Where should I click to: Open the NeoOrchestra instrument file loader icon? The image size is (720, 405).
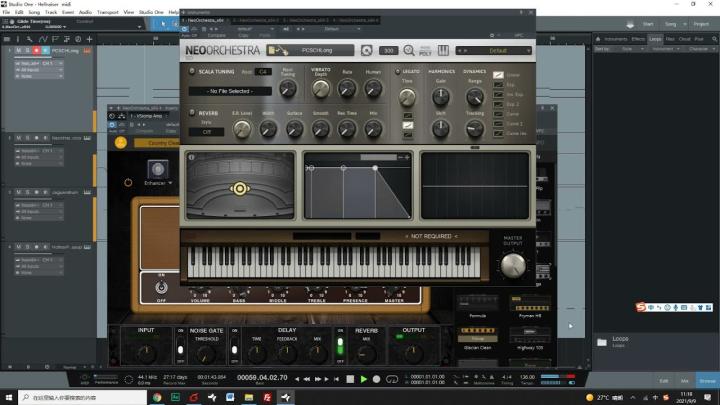pyautogui.click(x=278, y=50)
